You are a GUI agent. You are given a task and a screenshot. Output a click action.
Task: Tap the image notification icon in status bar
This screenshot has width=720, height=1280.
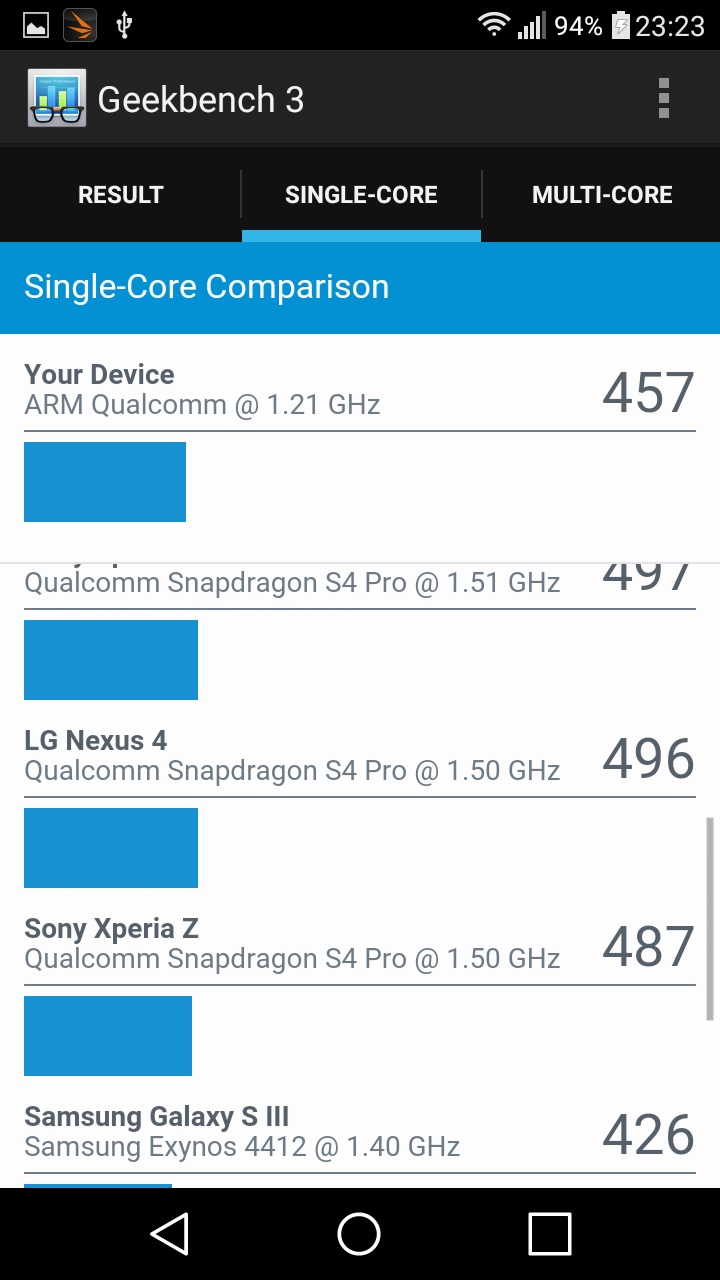[x=36, y=26]
